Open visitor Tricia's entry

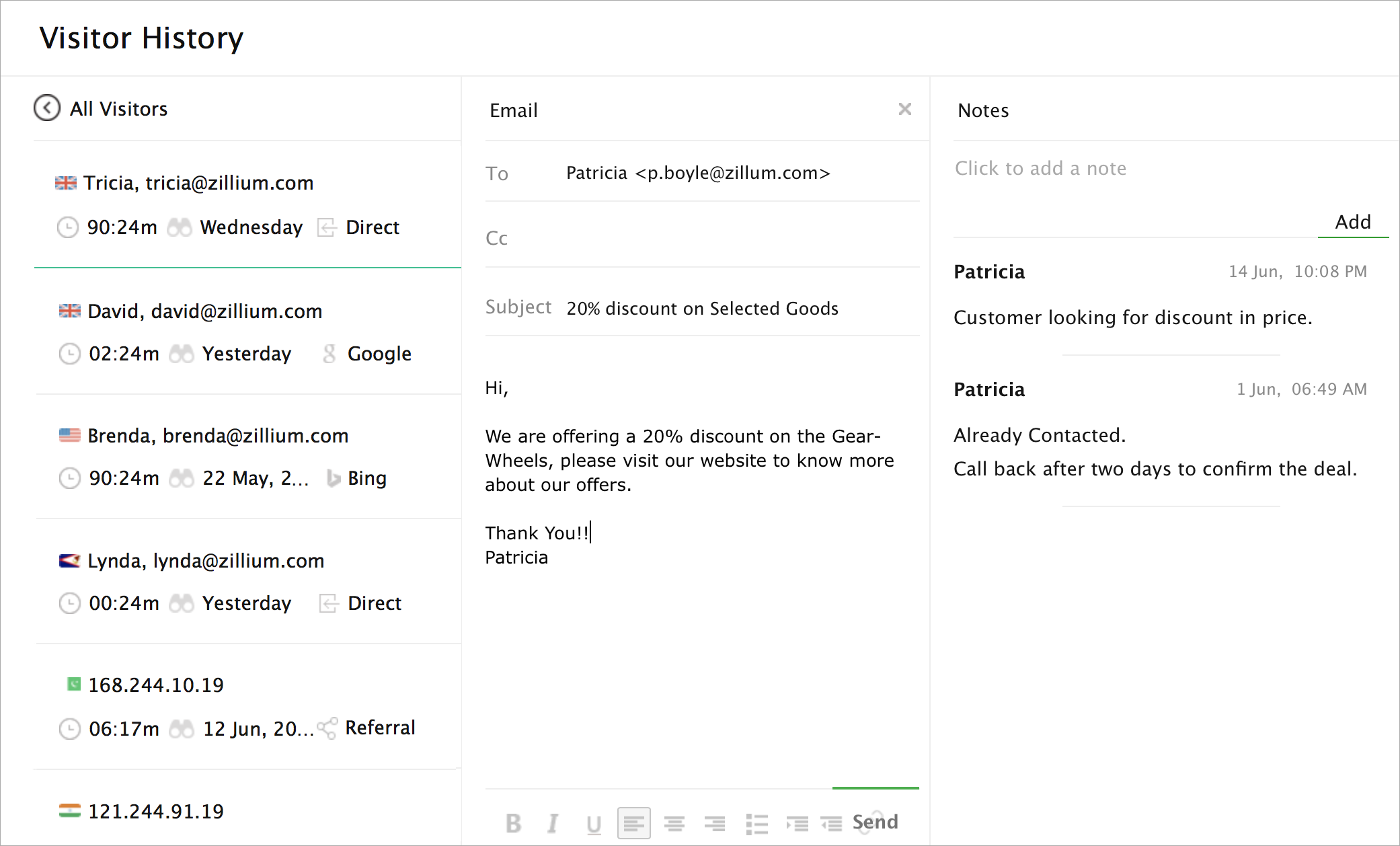click(x=198, y=183)
